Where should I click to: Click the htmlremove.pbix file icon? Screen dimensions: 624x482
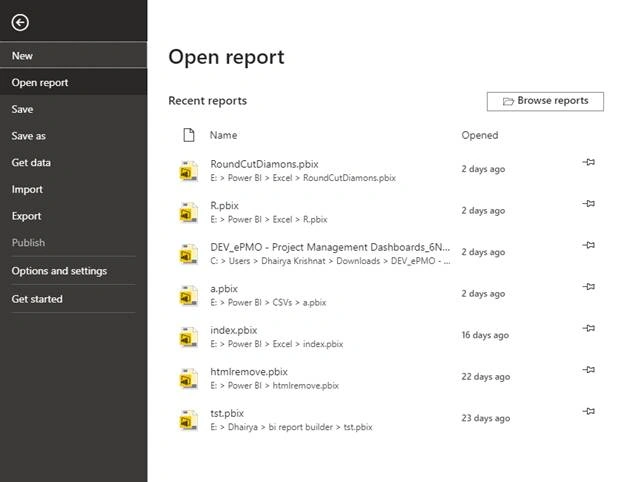[x=188, y=379]
